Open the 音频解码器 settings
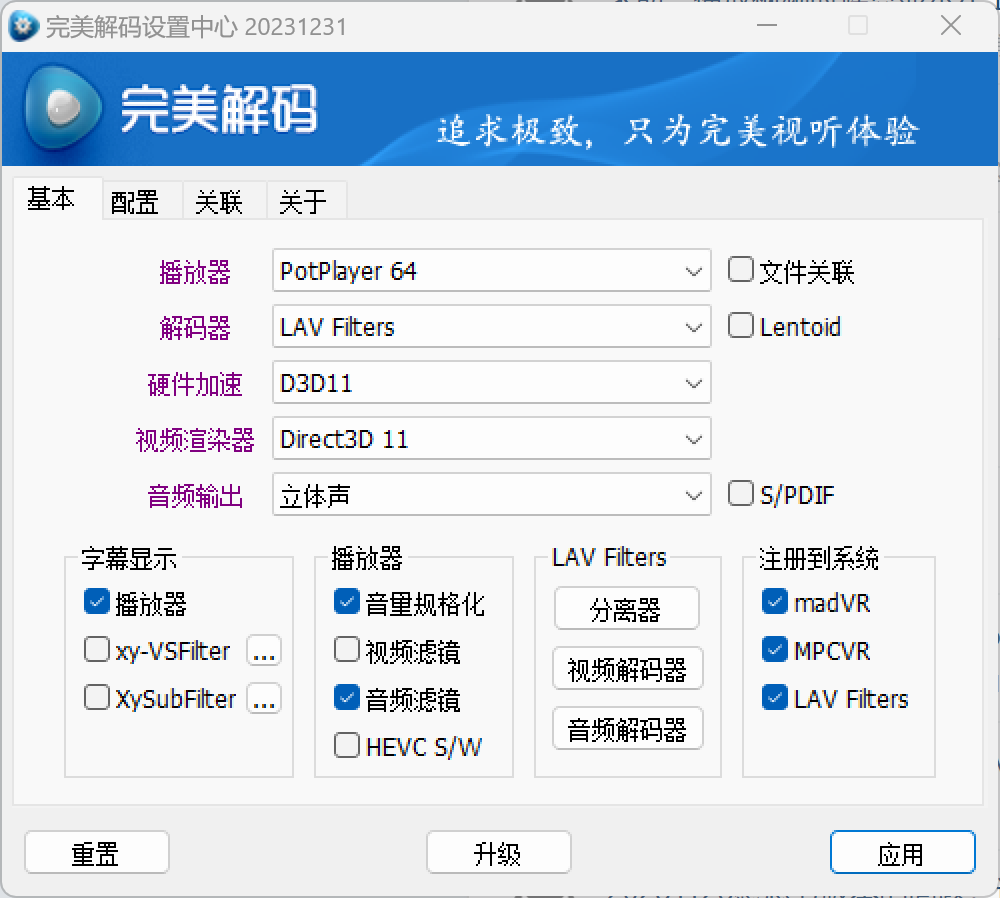Viewport: 1000px width, 898px height. (x=628, y=728)
